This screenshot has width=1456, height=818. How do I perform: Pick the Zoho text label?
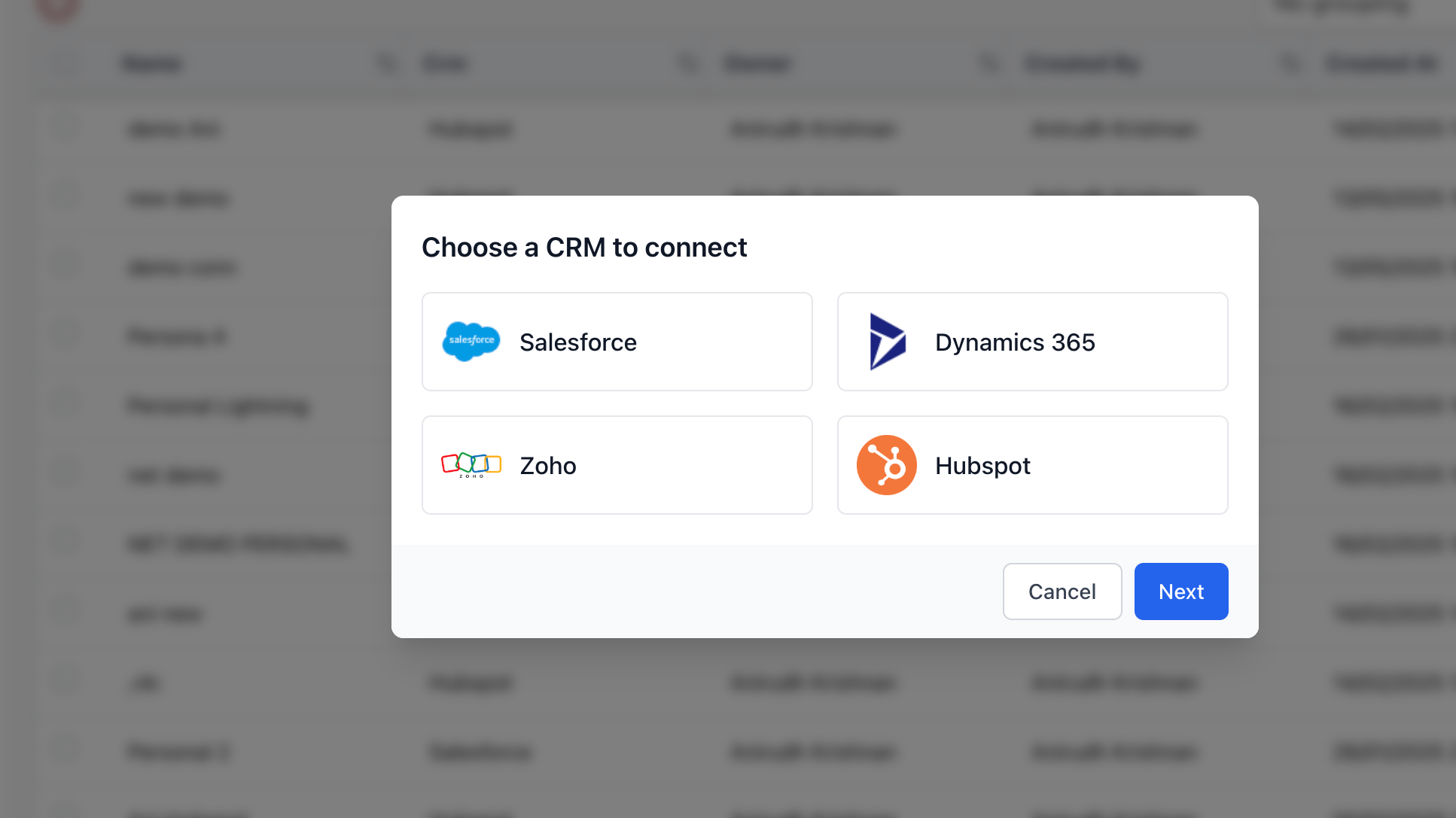click(x=548, y=466)
